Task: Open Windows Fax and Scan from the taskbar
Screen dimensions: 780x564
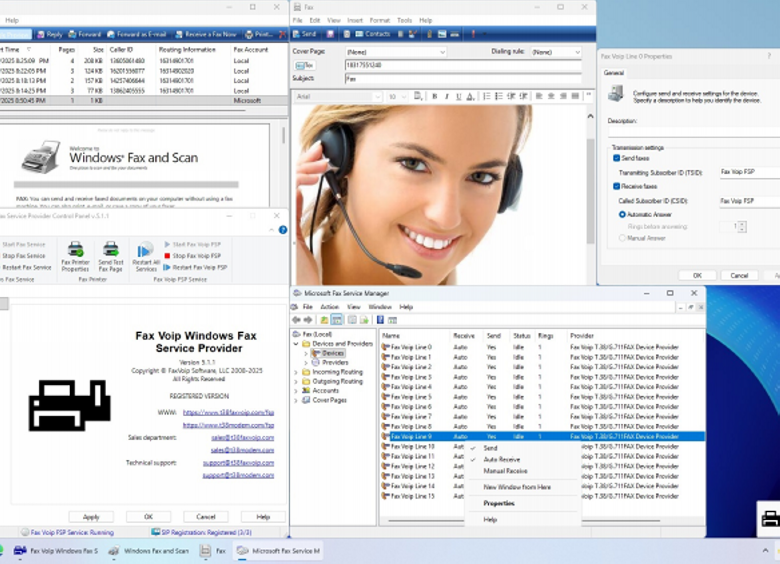Action: pos(149,551)
